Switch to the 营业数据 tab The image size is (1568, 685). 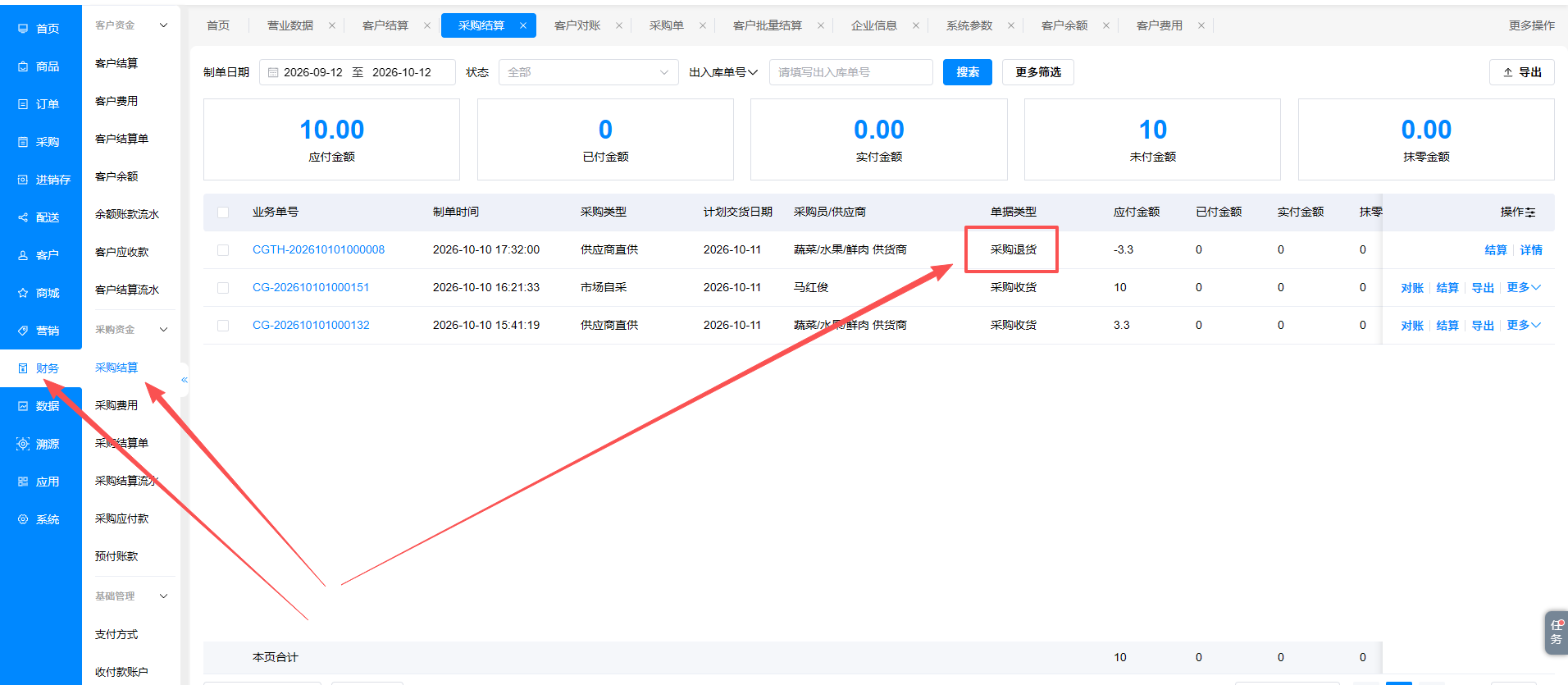[290, 25]
